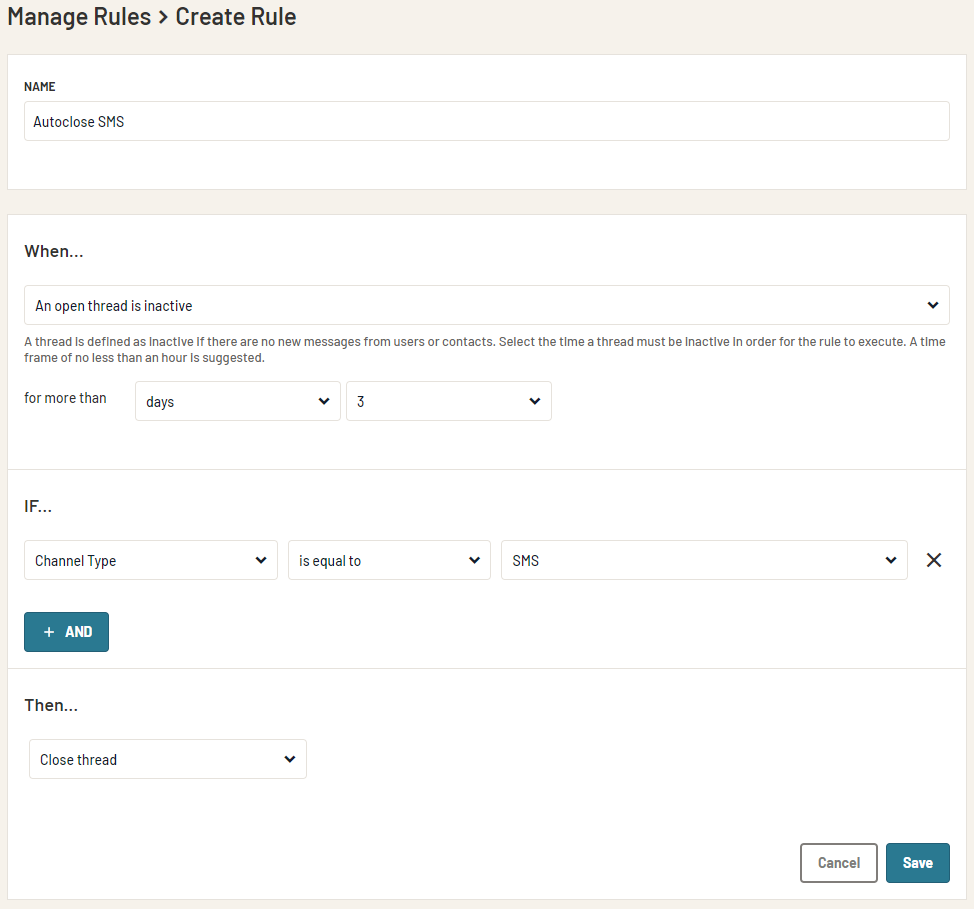The image size is (974, 909).
Task: Click the chevron on the is equal to dropdown
Action: (476, 560)
